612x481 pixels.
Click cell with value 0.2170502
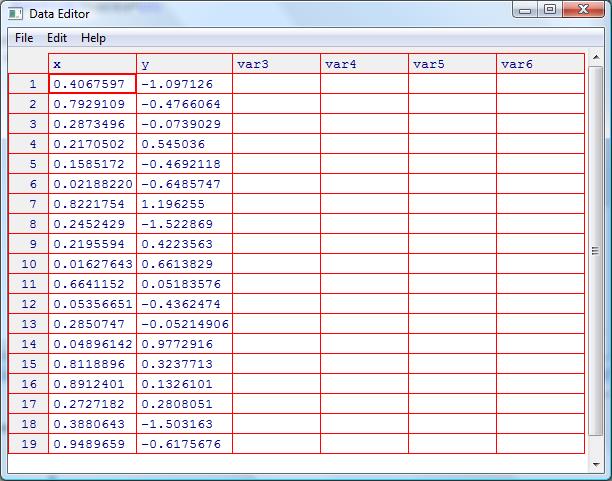click(x=93, y=144)
